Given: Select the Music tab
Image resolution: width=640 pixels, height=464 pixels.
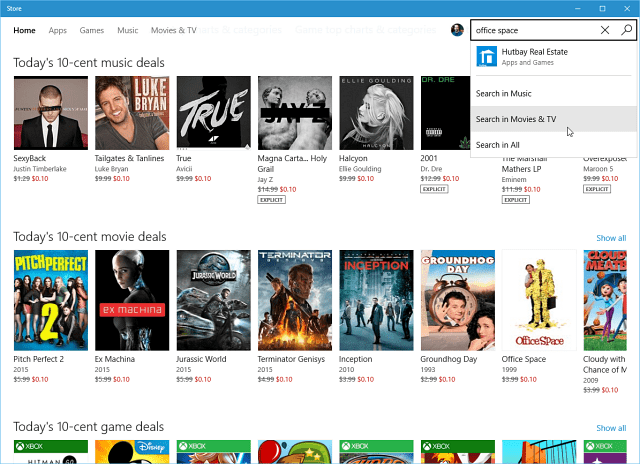Looking at the screenshot, I should click(x=127, y=30).
